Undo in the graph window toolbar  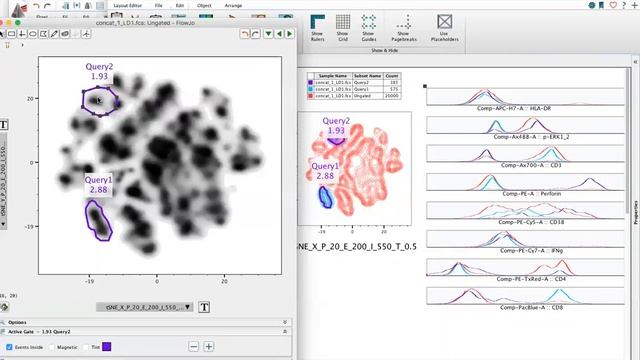pos(244,33)
